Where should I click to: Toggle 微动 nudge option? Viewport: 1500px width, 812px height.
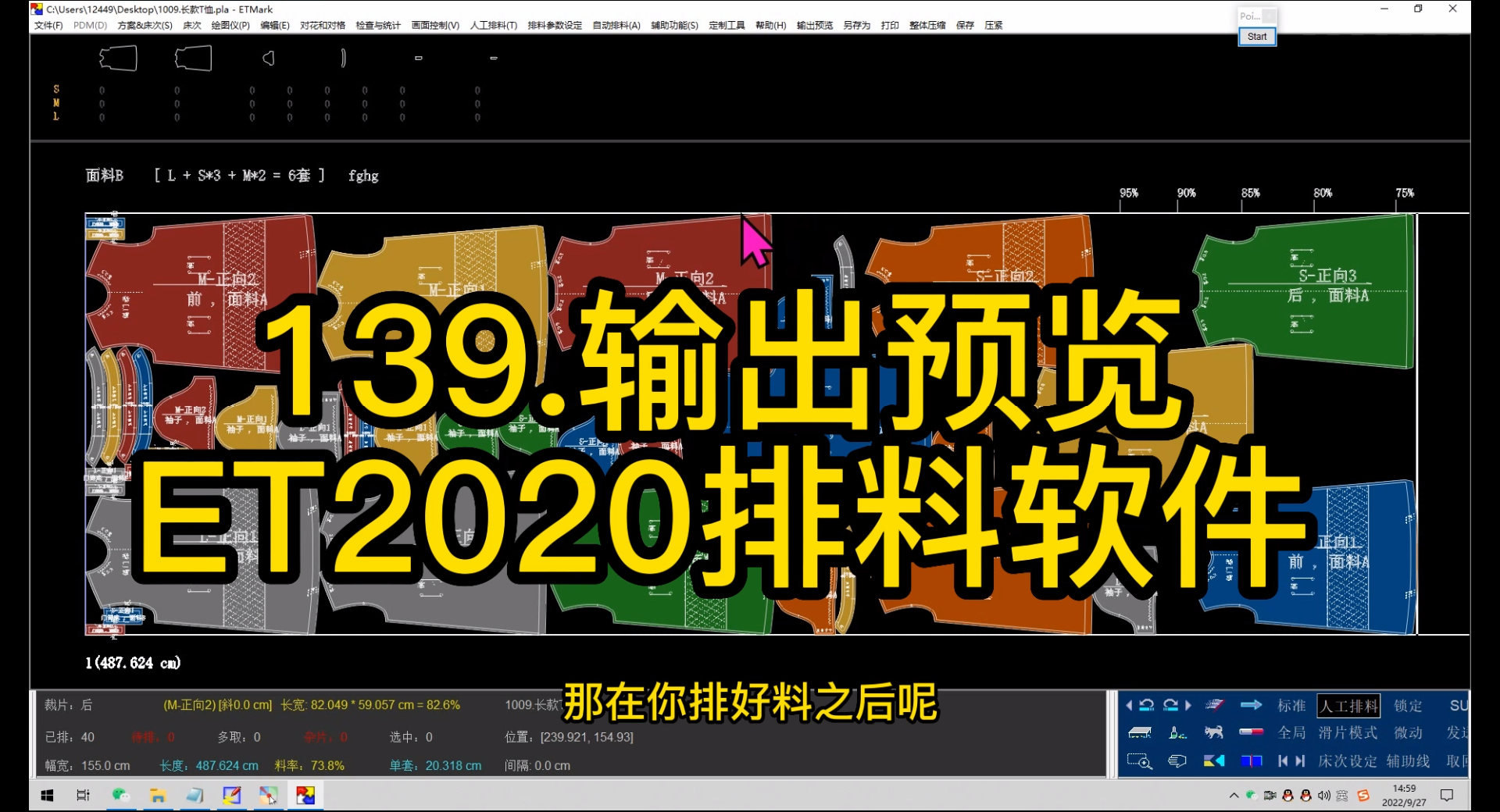click(x=1408, y=732)
